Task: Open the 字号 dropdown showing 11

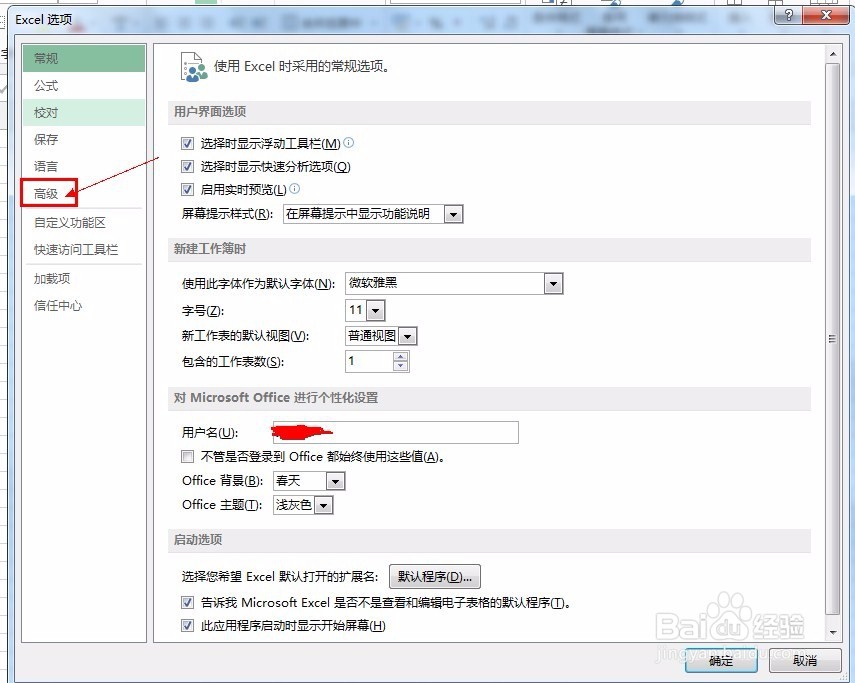Action: point(375,310)
